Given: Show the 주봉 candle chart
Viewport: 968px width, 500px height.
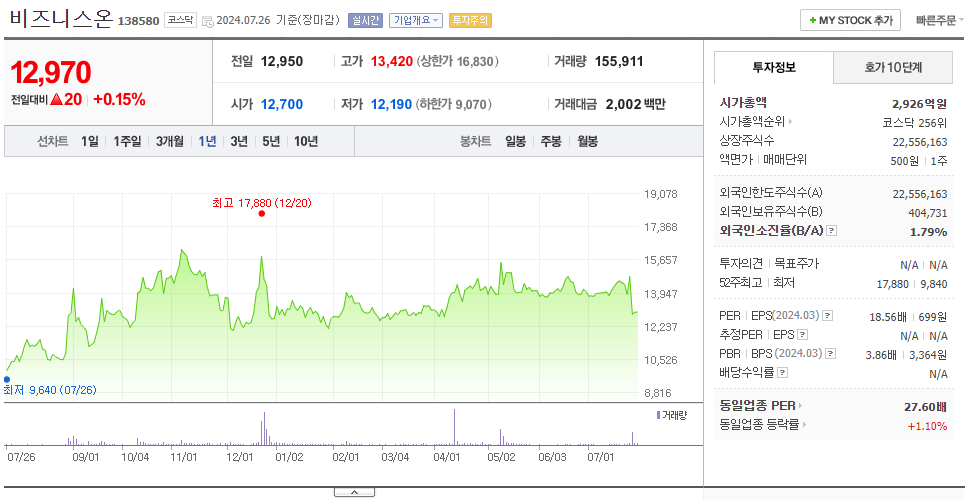Looking at the screenshot, I should point(551,141).
